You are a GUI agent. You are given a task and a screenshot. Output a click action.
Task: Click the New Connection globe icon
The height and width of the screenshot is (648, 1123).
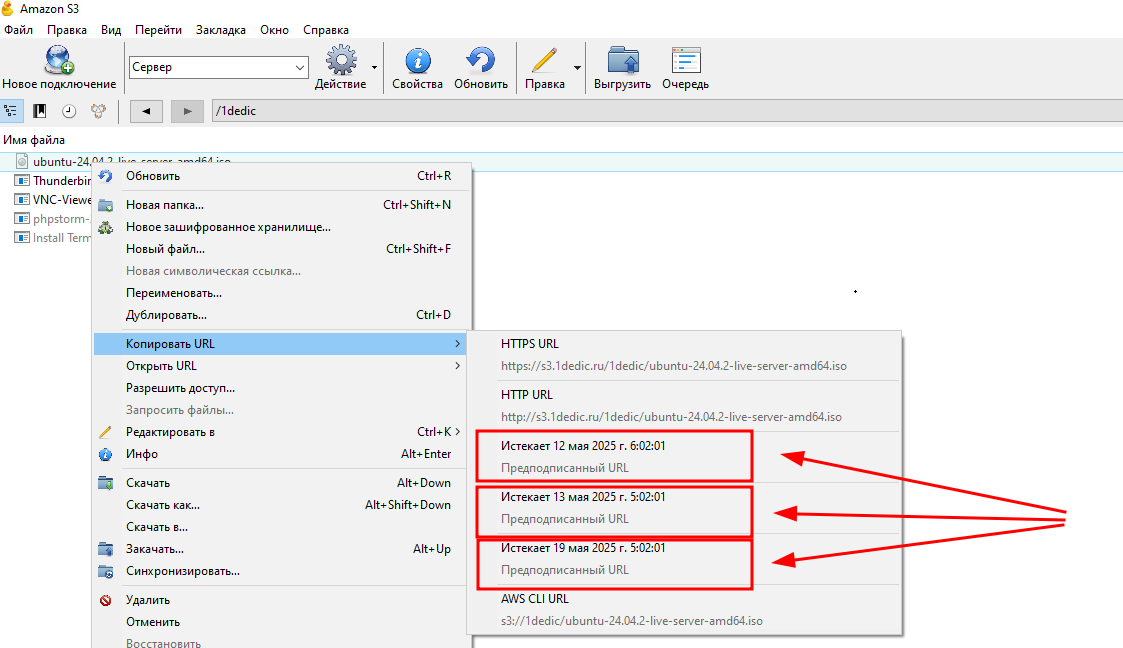tap(59, 60)
